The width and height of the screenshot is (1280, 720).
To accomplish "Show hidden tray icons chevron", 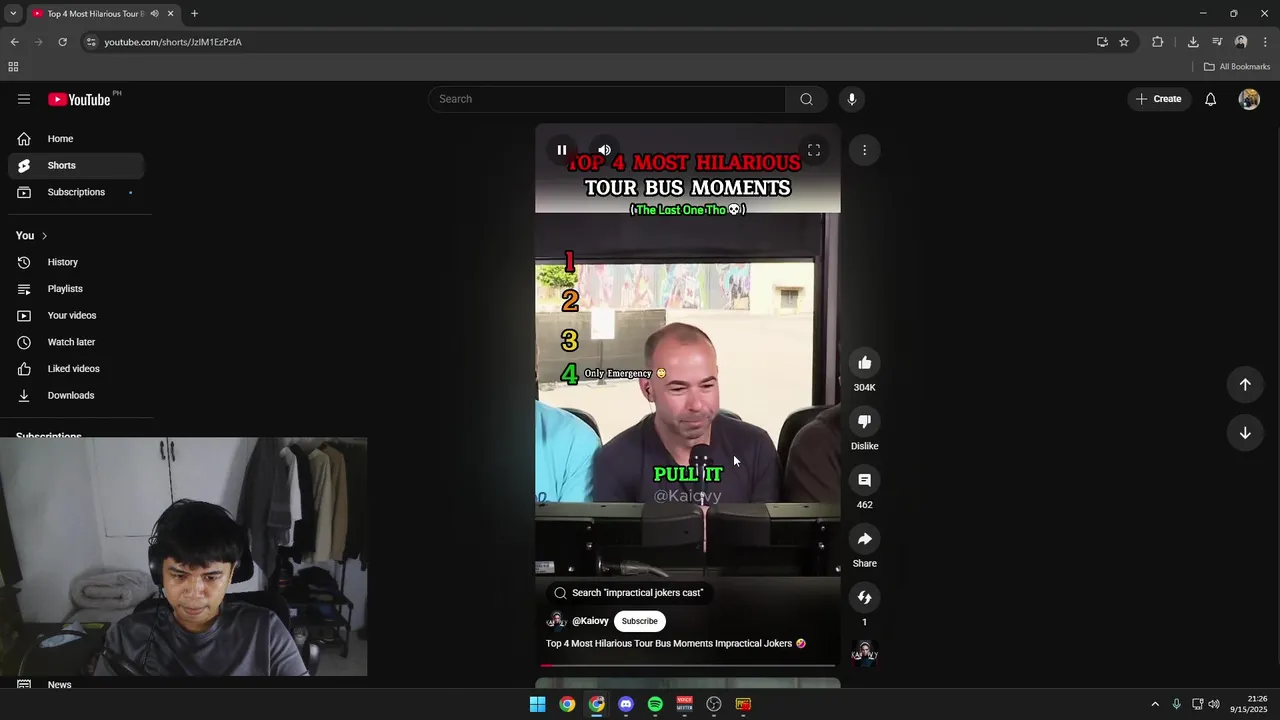I will click(1155, 704).
